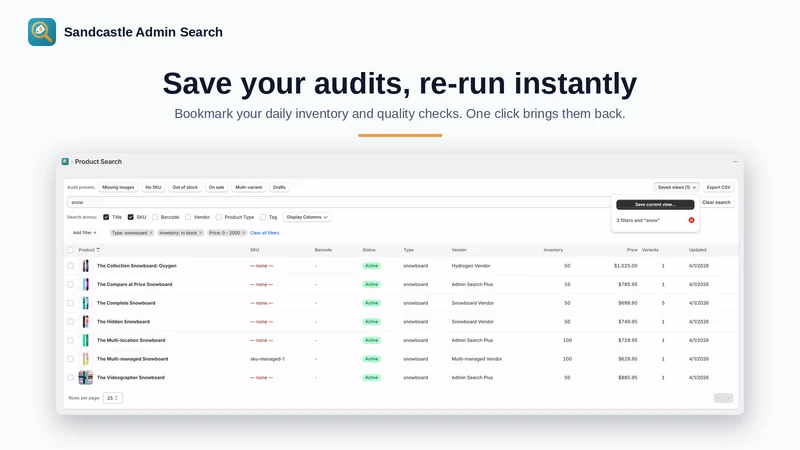The width and height of the screenshot is (800, 450).
Task: Collapse the Saved views dropdown
Action: (677, 187)
